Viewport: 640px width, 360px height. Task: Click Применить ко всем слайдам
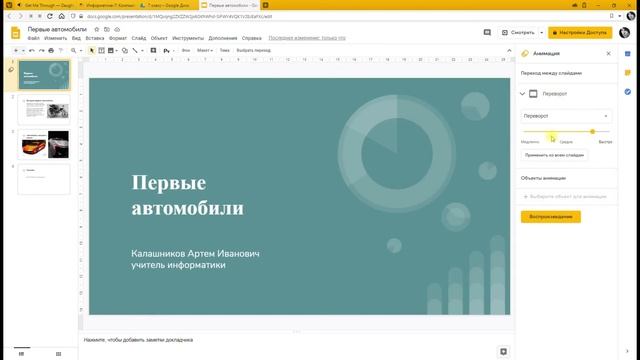click(x=554, y=155)
